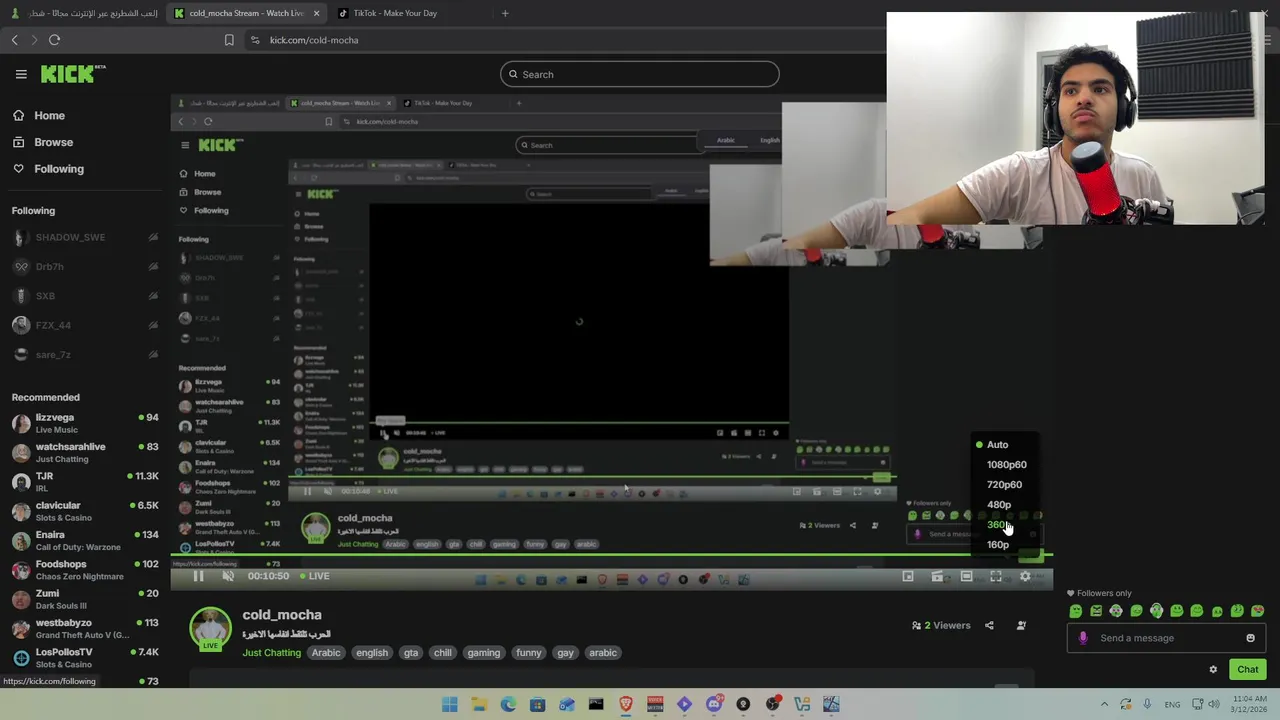Viewport: 1280px width, 720px height.
Task: Go to Home in sidebar
Action: click(x=40, y=116)
